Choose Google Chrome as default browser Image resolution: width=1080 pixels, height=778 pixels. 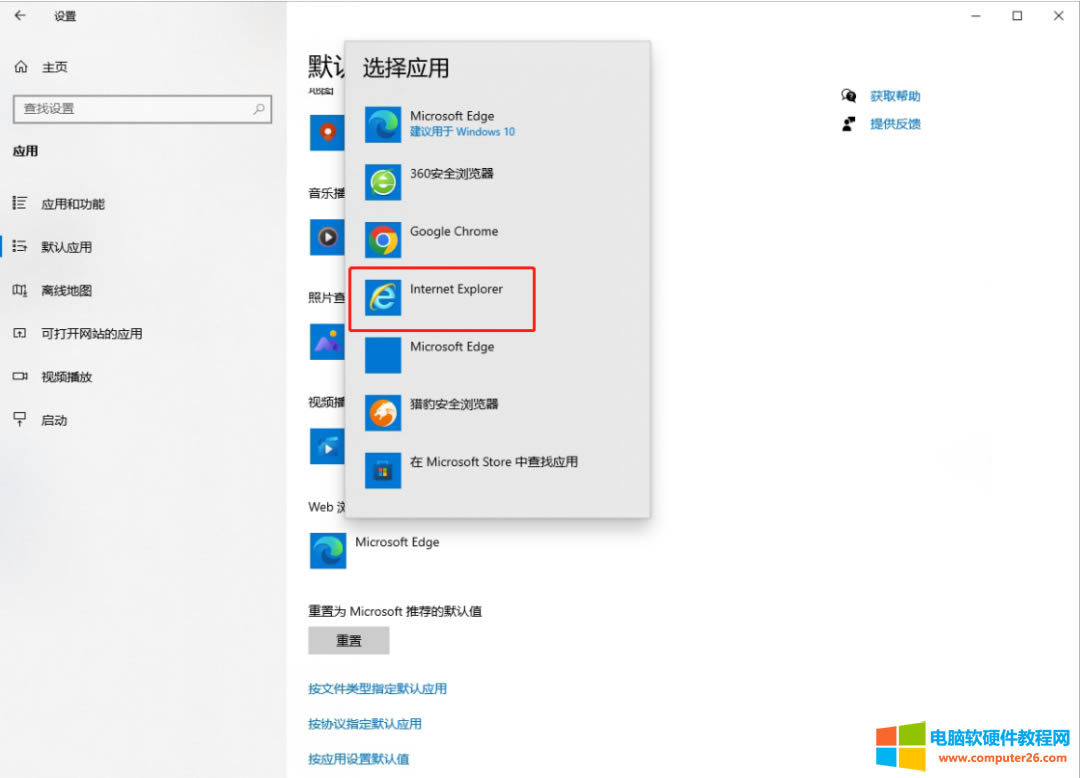tap(453, 231)
